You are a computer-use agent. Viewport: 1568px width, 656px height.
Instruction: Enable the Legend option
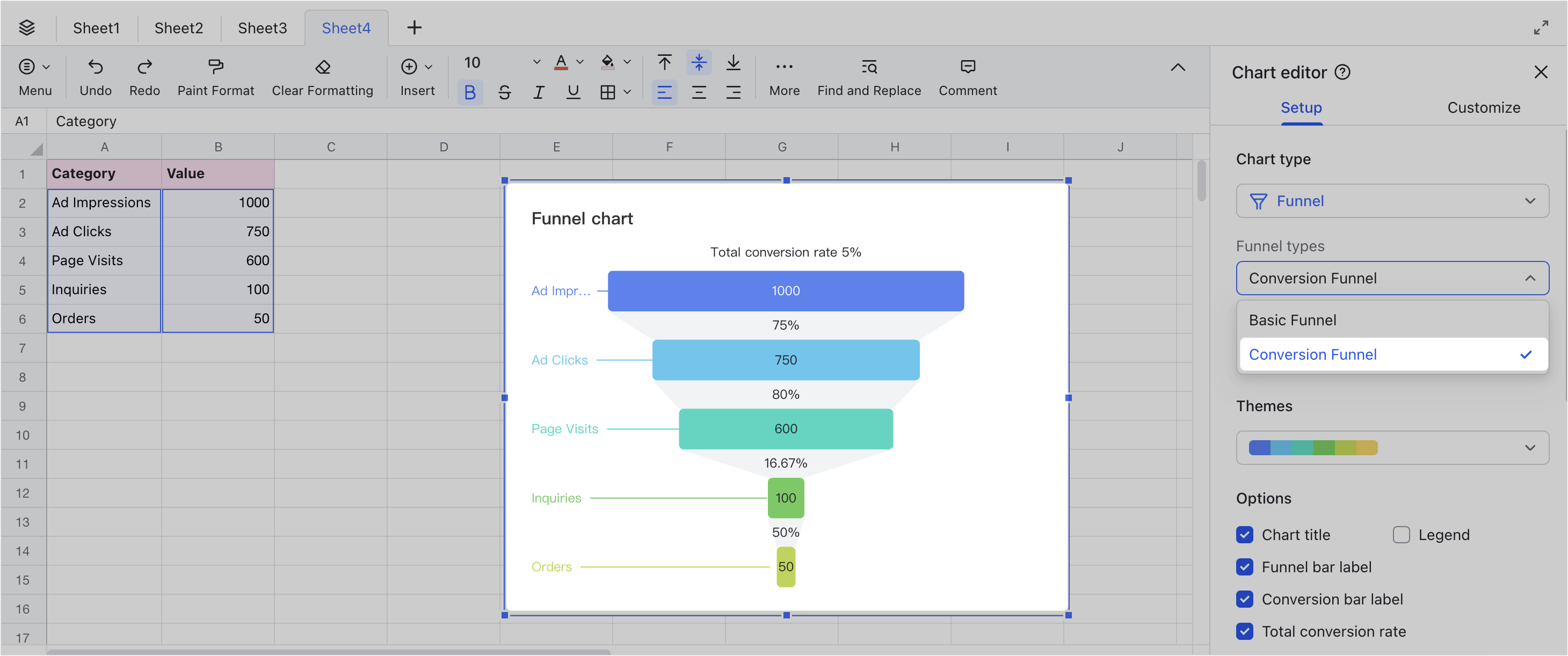tap(1402, 535)
